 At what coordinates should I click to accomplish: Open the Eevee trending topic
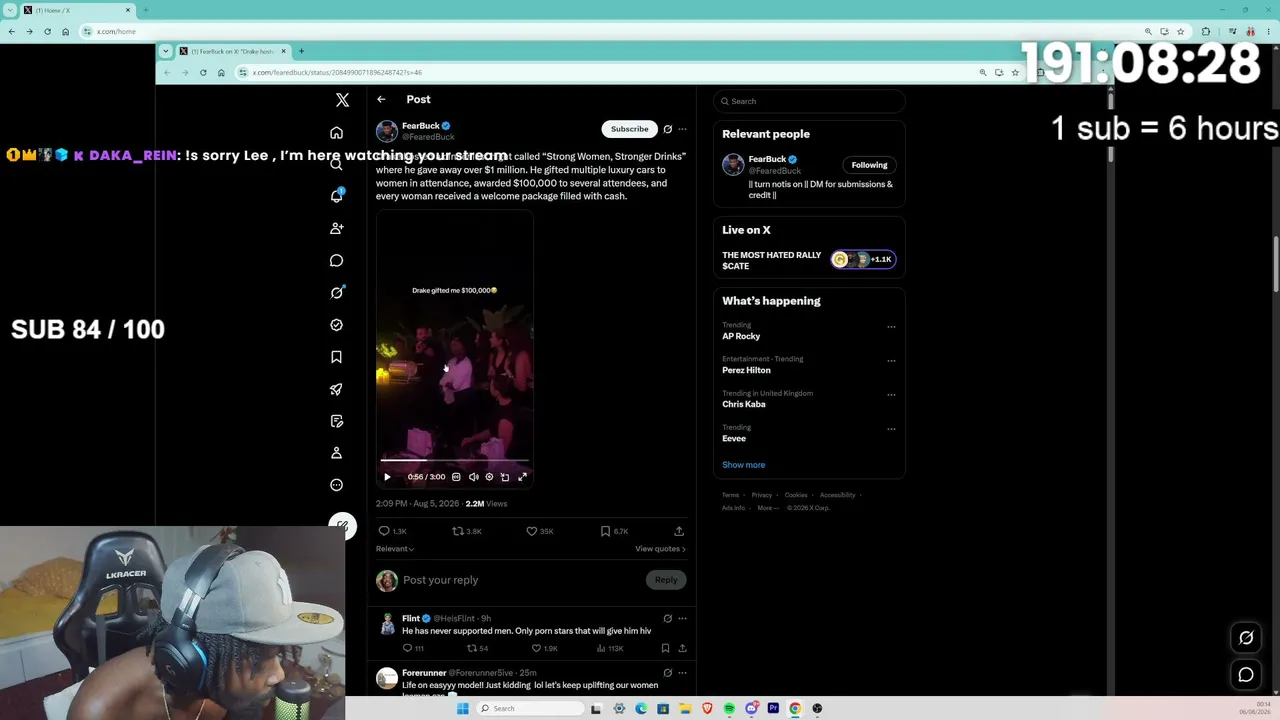(734, 438)
